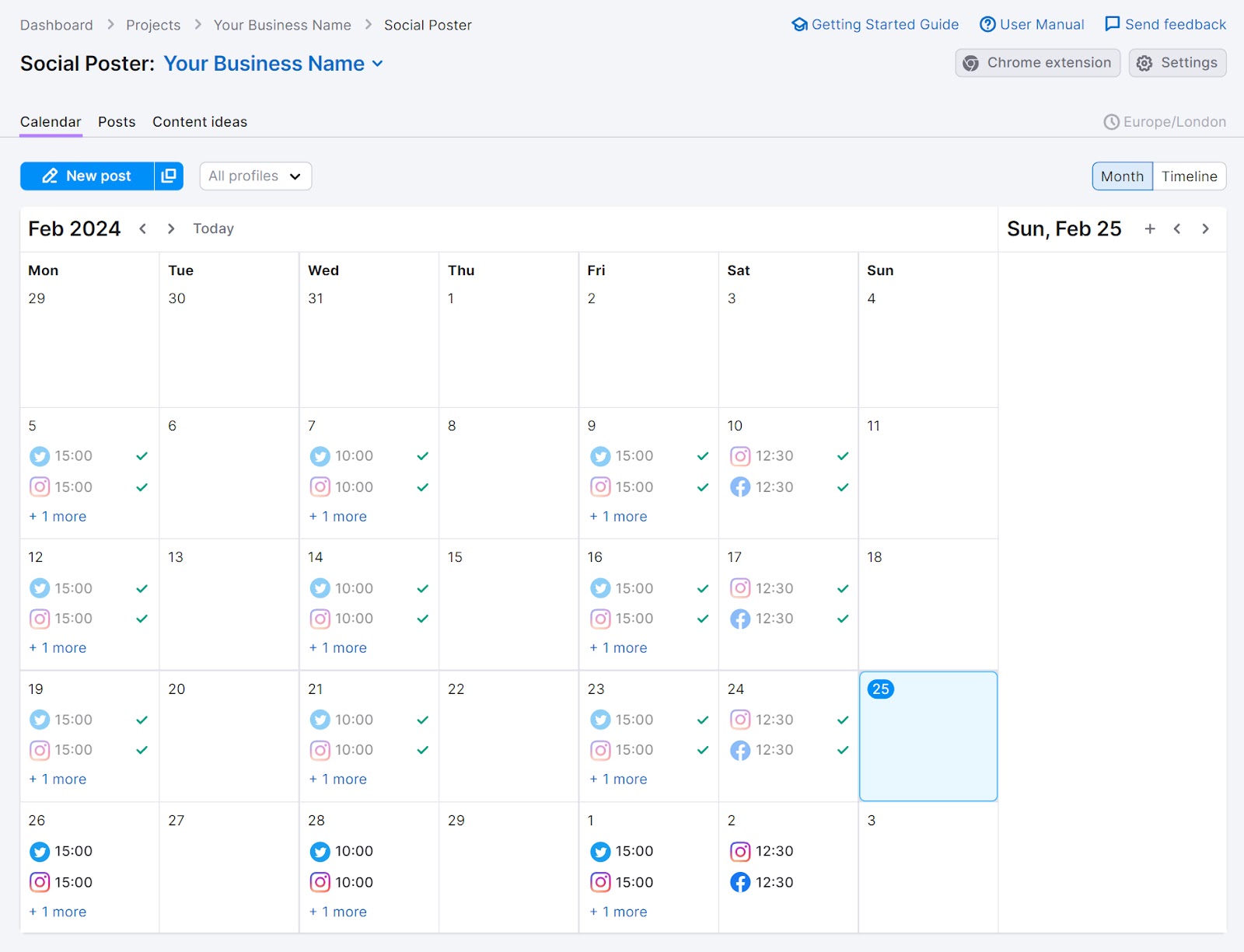Click the Facebook icon on Feb 10 post
Image resolution: width=1244 pixels, height=952 pixels.
[741, 487]
